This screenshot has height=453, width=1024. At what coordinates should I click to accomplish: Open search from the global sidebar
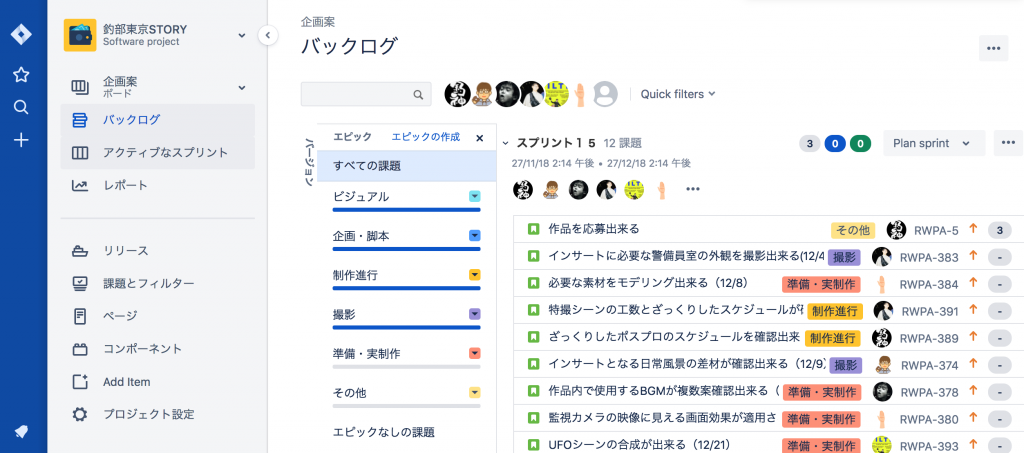coord(21,107)
